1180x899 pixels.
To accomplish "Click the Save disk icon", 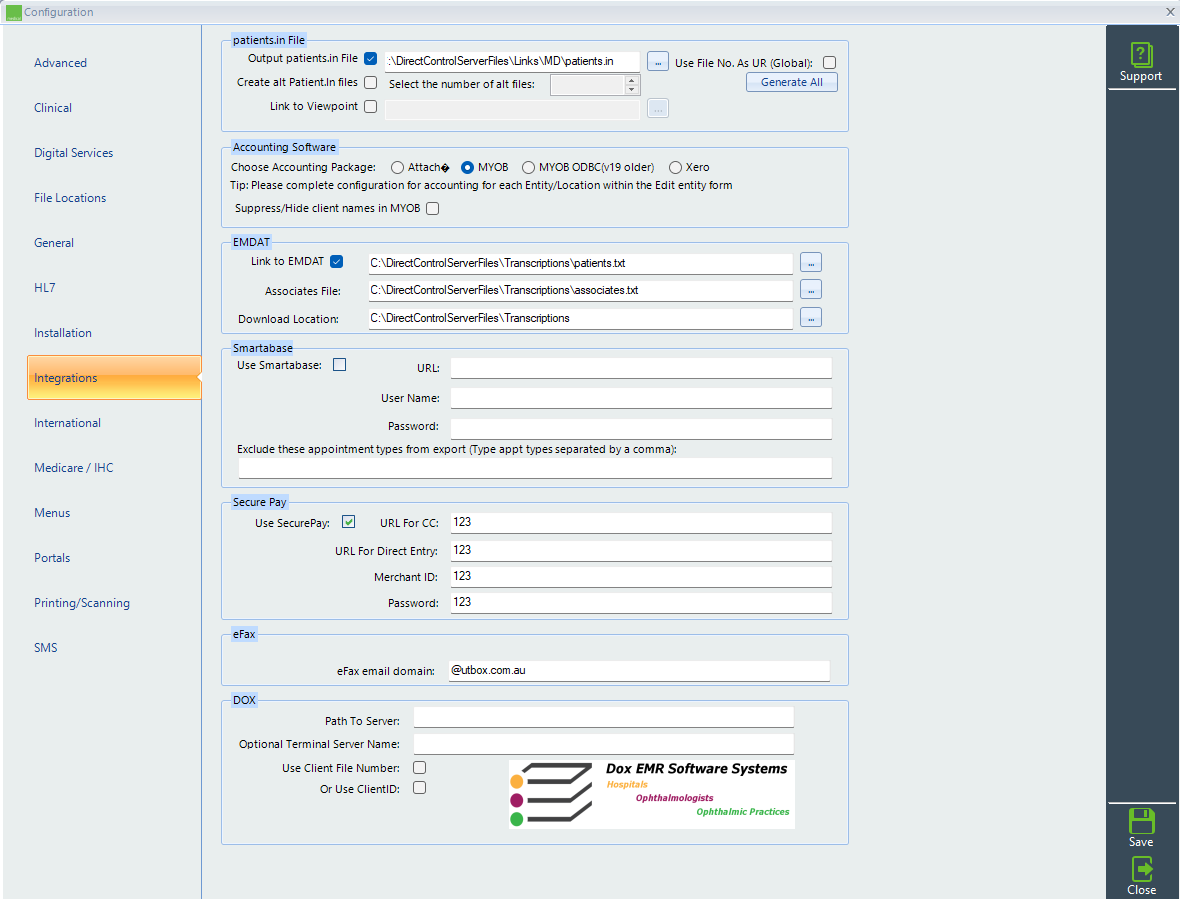I will point(1141,821).
